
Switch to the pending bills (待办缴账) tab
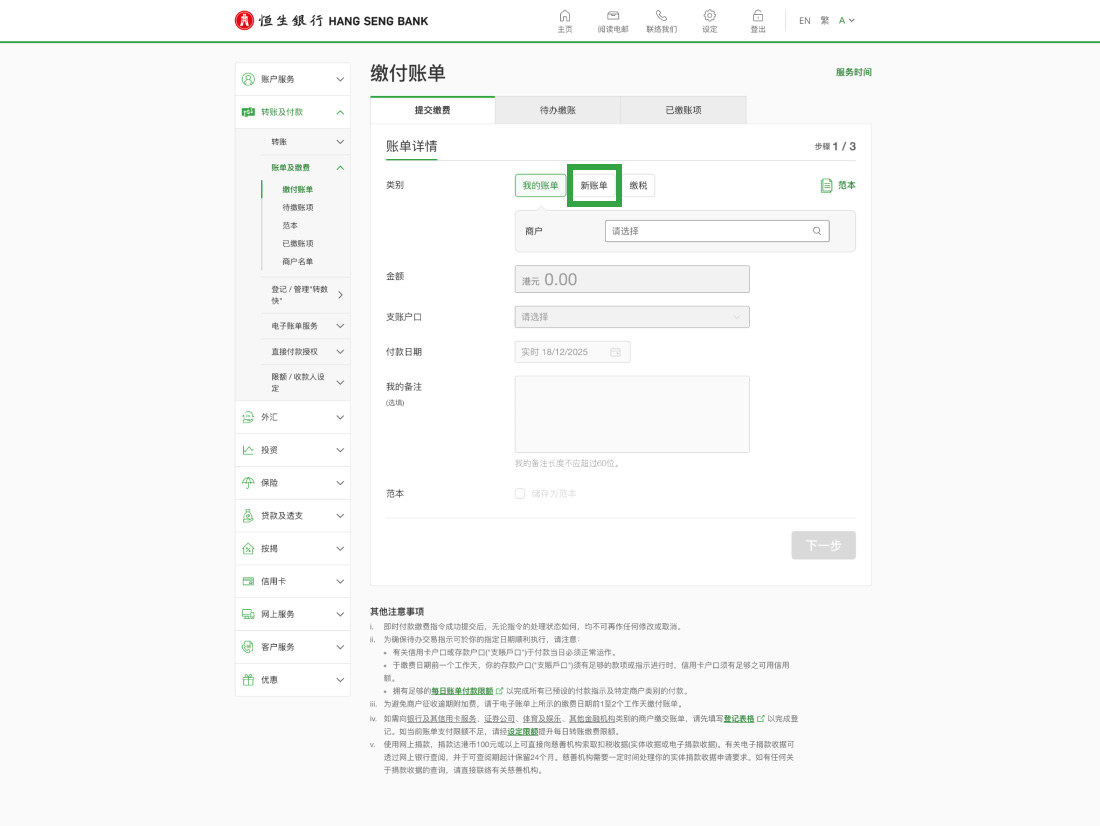tap(557, 110)
